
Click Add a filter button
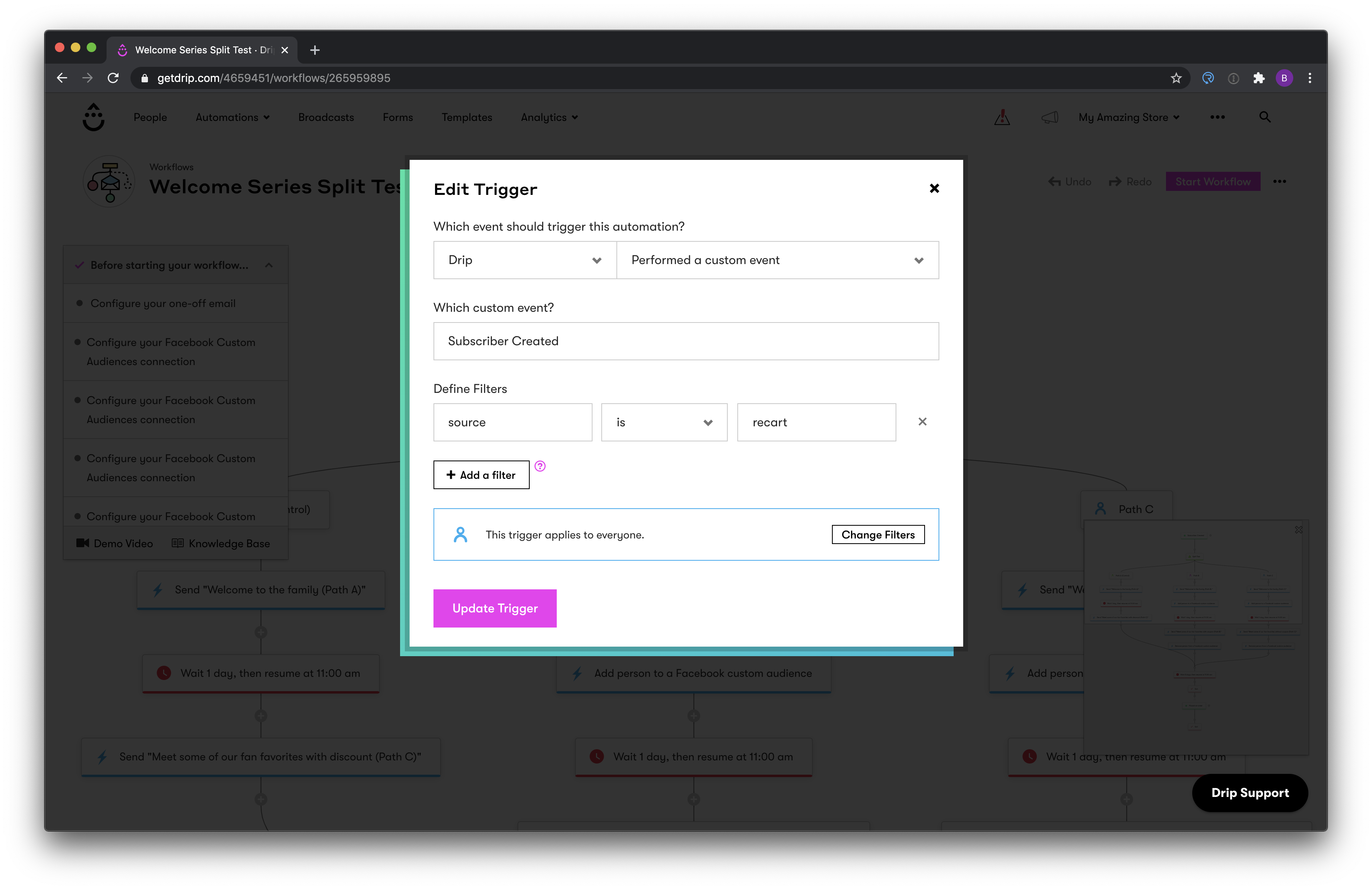(481, 475)
